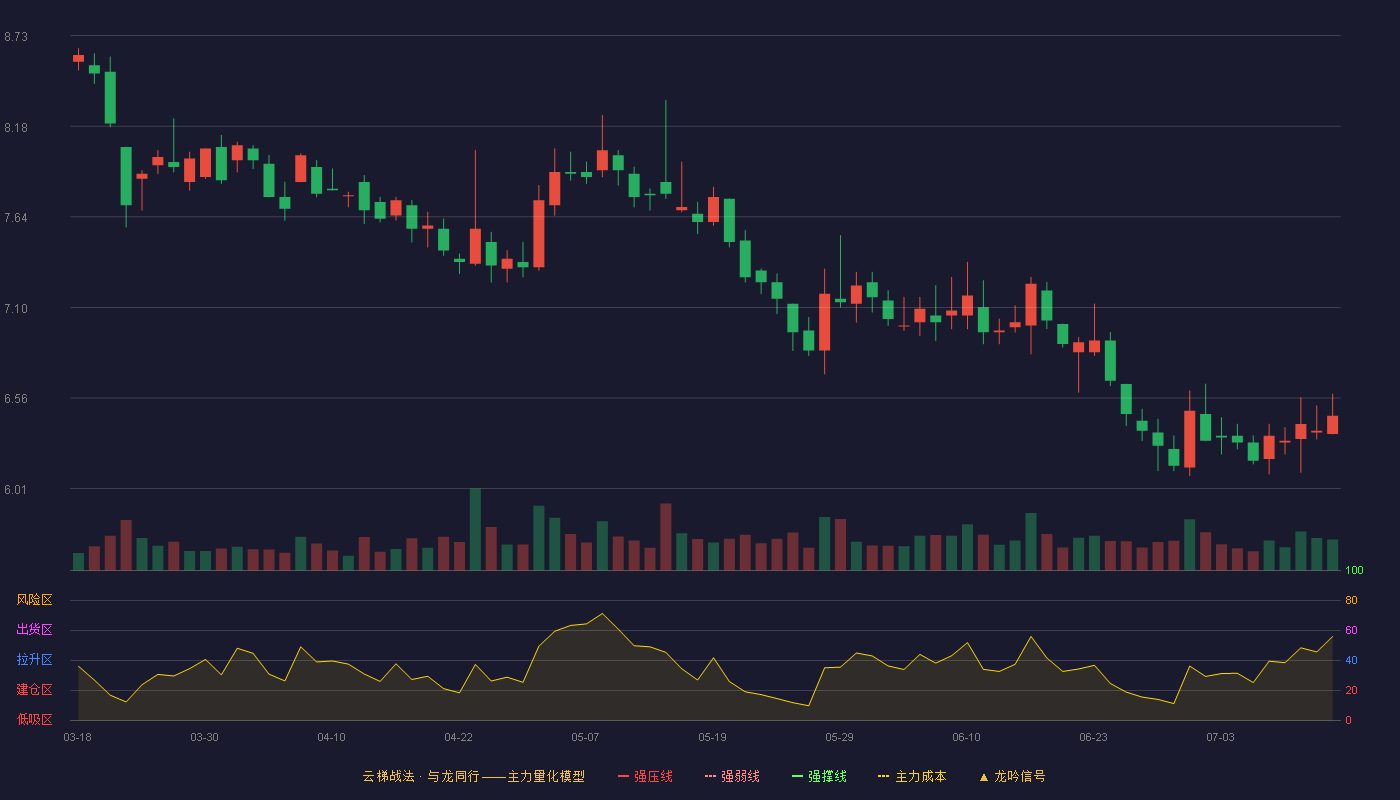
Task: Click the 8.18 price axis label
Action: tap(16, 128)
